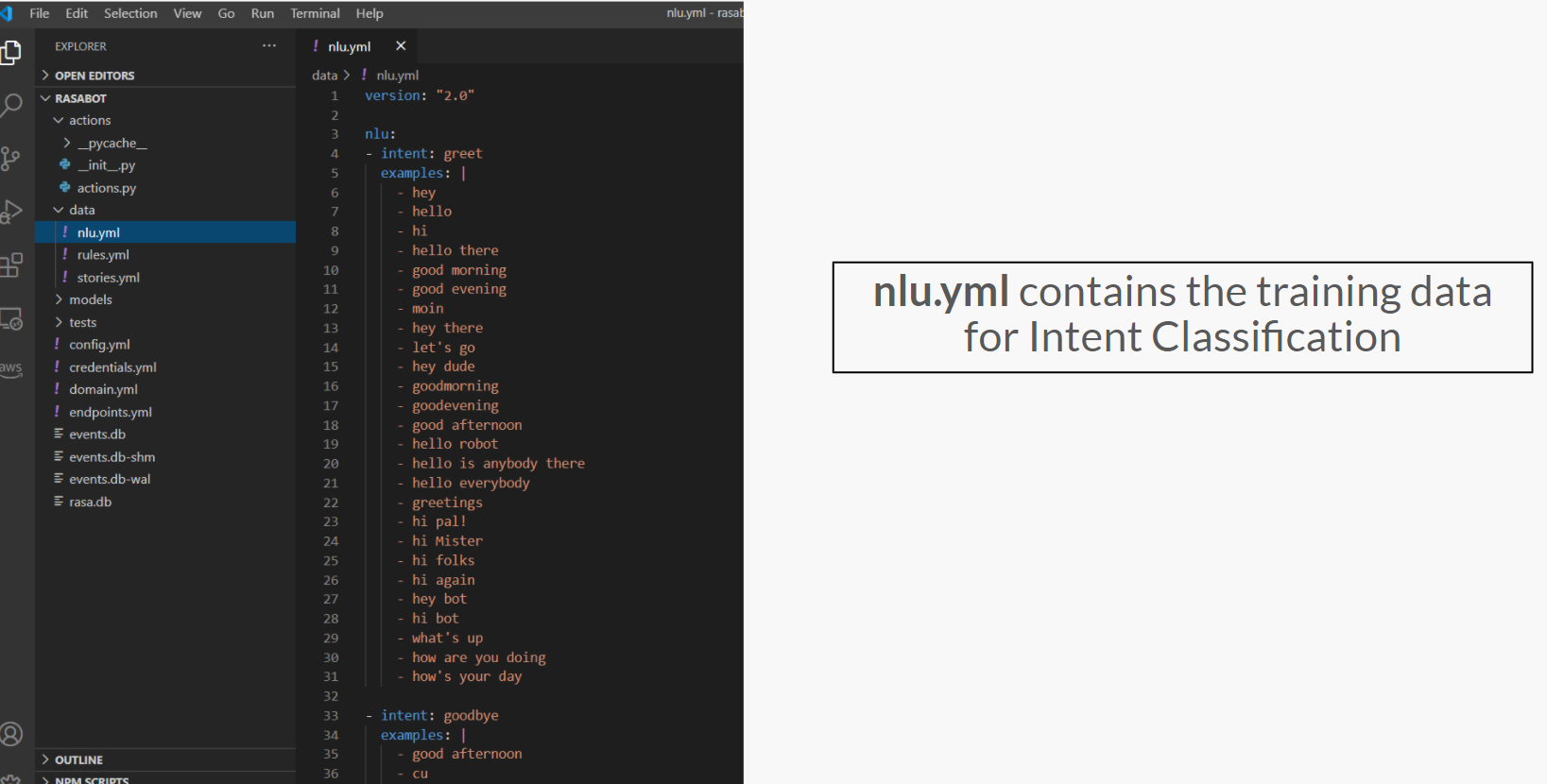Click line number 33 in gutter
The height and width of the screenshot is (784, 1547).
coord(331,716)
